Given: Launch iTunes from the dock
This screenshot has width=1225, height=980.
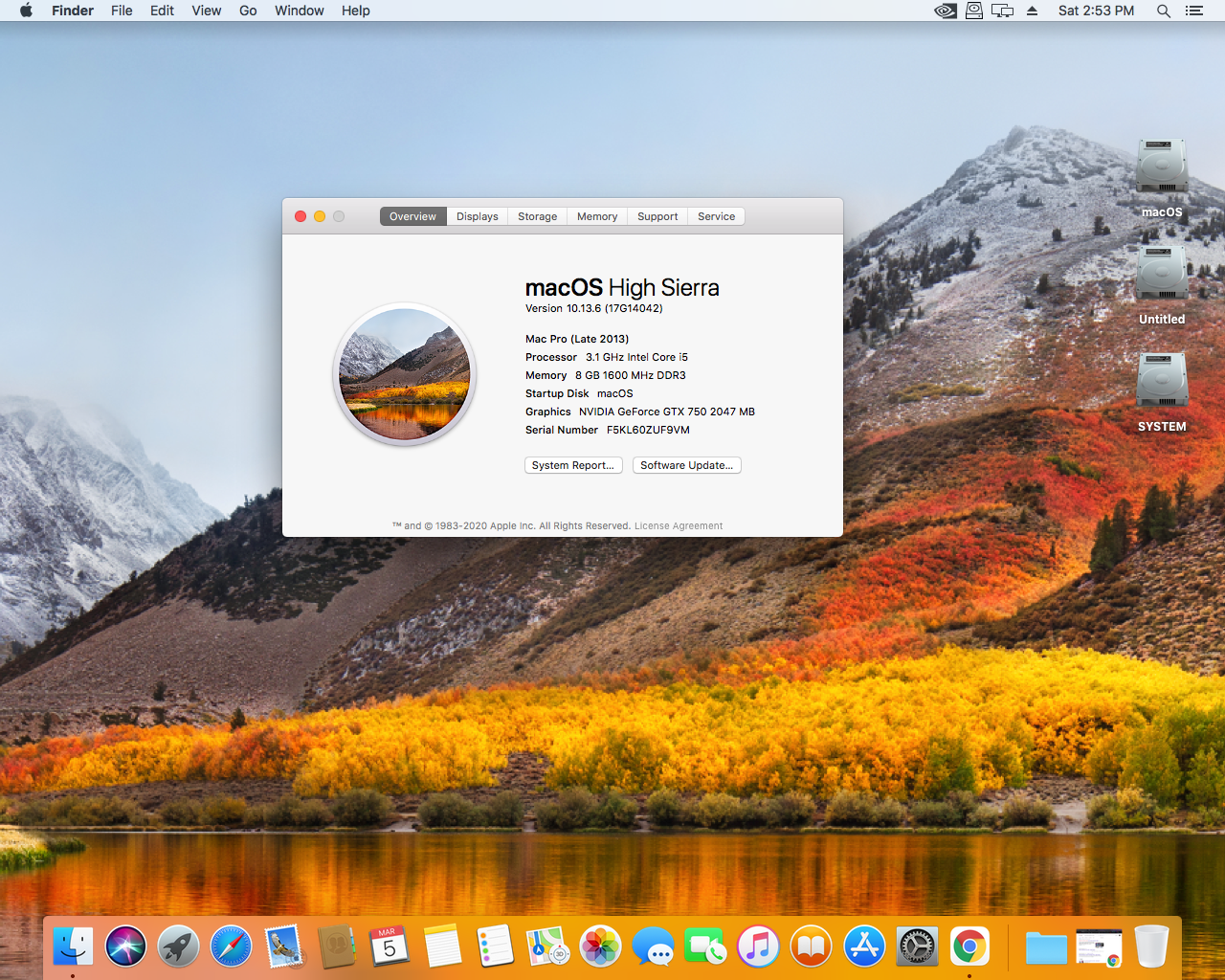Looking at the screenshot, I should [x=759, y=947].
